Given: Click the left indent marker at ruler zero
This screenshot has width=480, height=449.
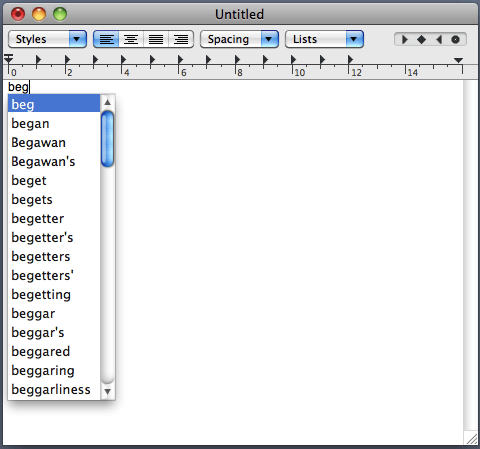Looking at the screenshot, I should [8, 59].
